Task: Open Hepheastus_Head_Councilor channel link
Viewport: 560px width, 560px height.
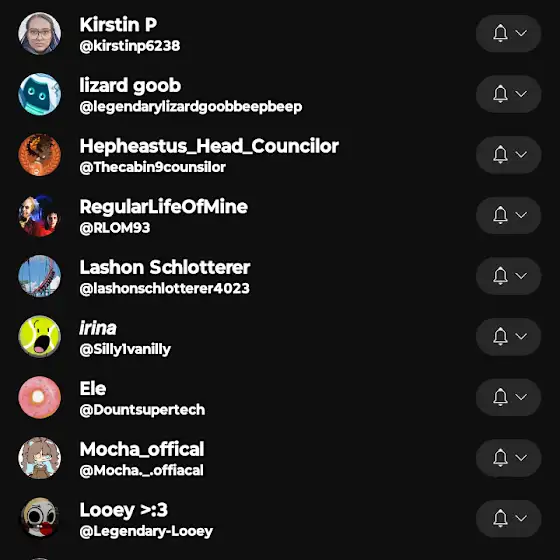Action: pos(209,146)
